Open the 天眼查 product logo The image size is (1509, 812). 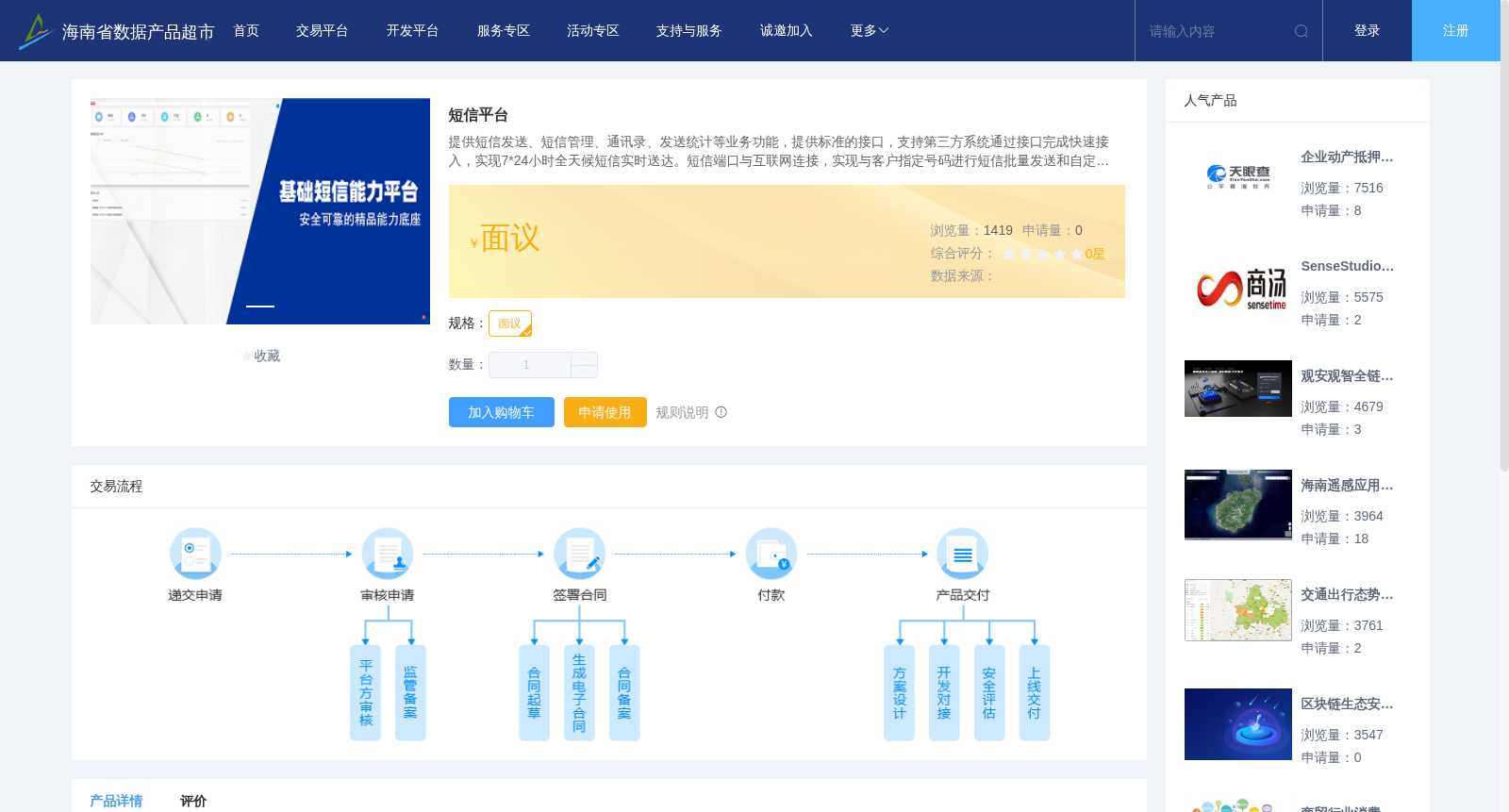pyautogui.click(x=1238, y=177)
